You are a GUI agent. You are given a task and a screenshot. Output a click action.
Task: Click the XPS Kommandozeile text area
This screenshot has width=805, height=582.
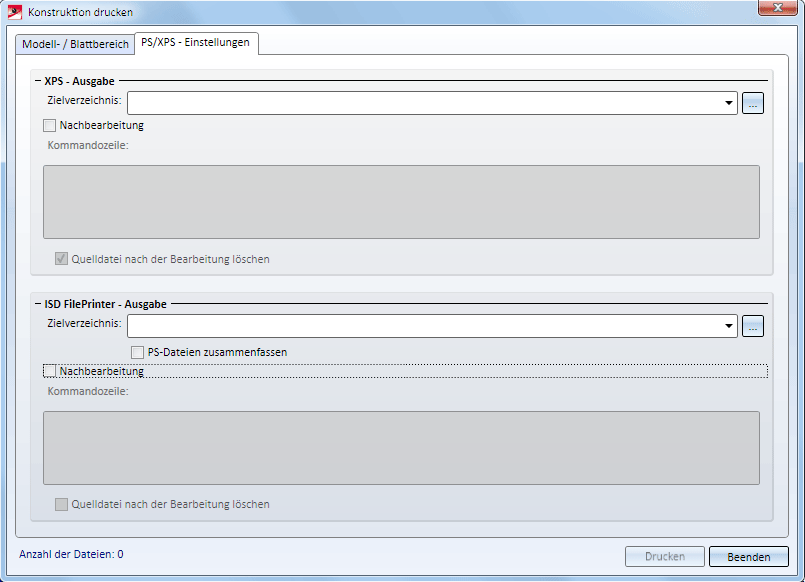(401, 202)
